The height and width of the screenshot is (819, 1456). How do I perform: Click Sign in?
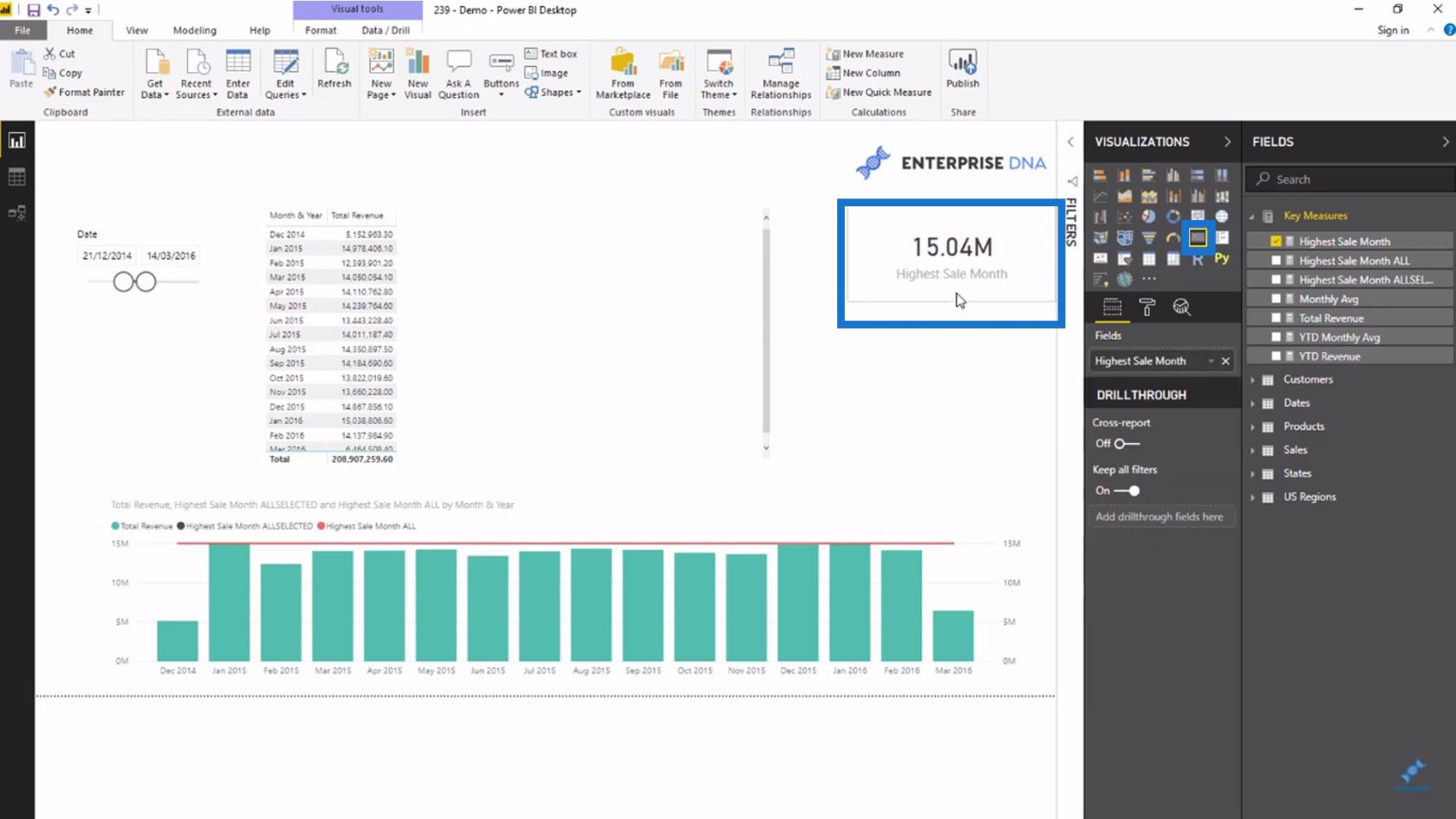(1393, 30)
